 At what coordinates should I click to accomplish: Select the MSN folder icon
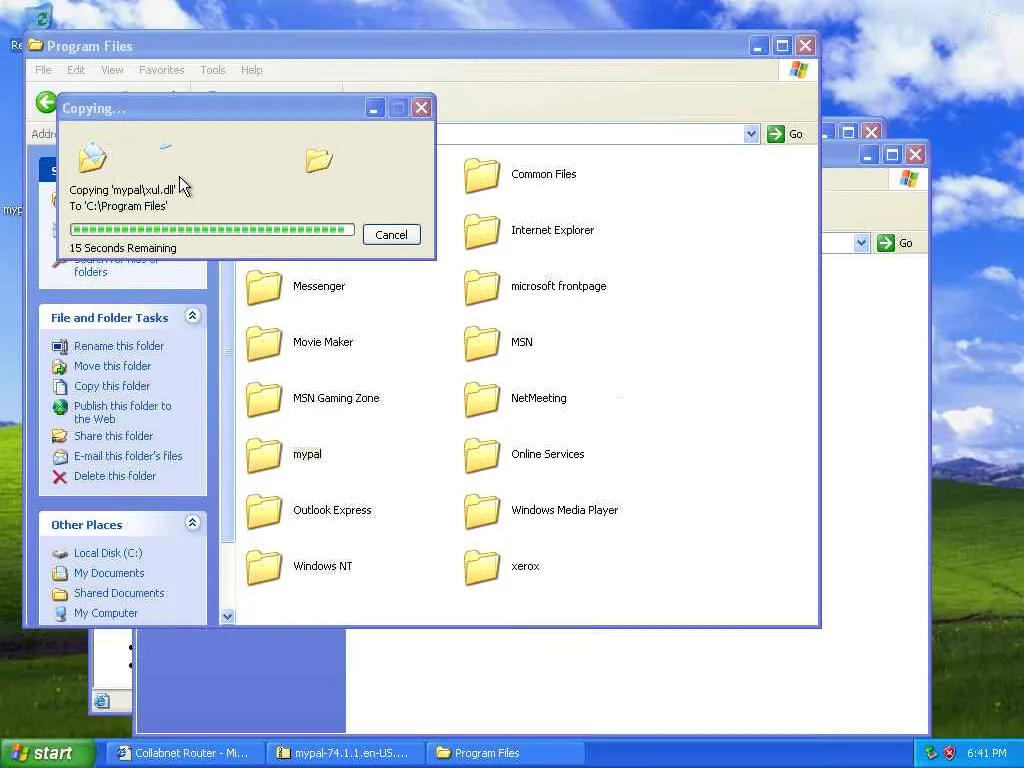pos(482,344)
